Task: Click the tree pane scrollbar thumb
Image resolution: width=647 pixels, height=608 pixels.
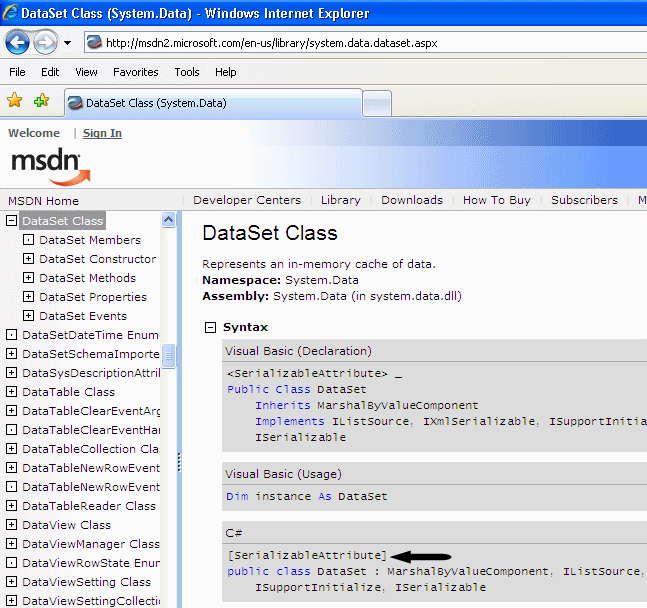Action: click(168, 356)
